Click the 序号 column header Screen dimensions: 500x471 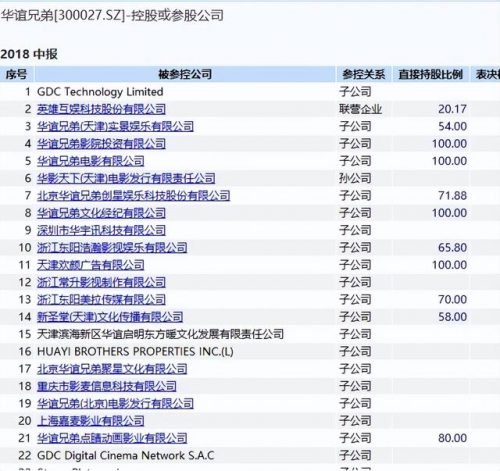(x=16, y=74)
